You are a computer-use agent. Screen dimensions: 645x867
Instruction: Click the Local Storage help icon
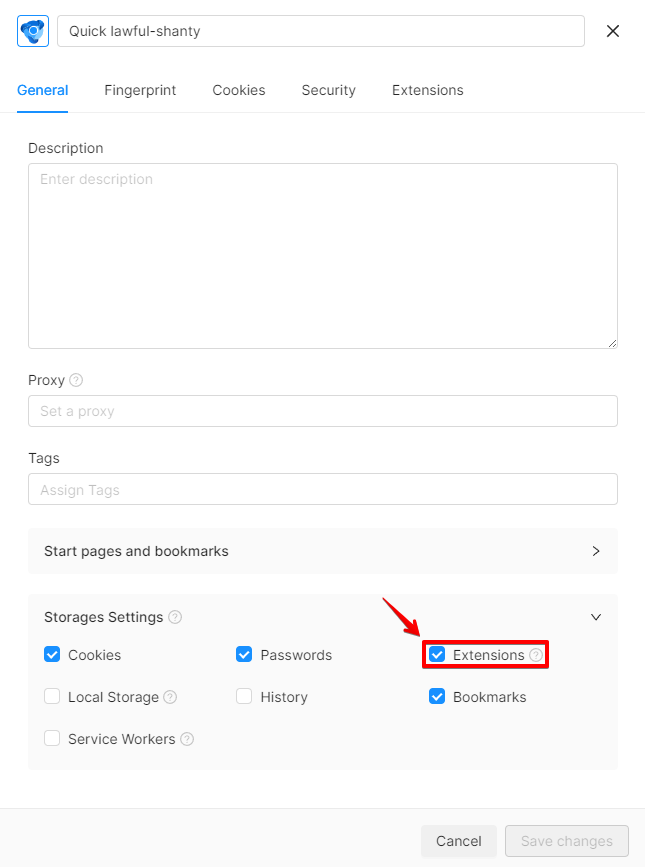[170, 697]
